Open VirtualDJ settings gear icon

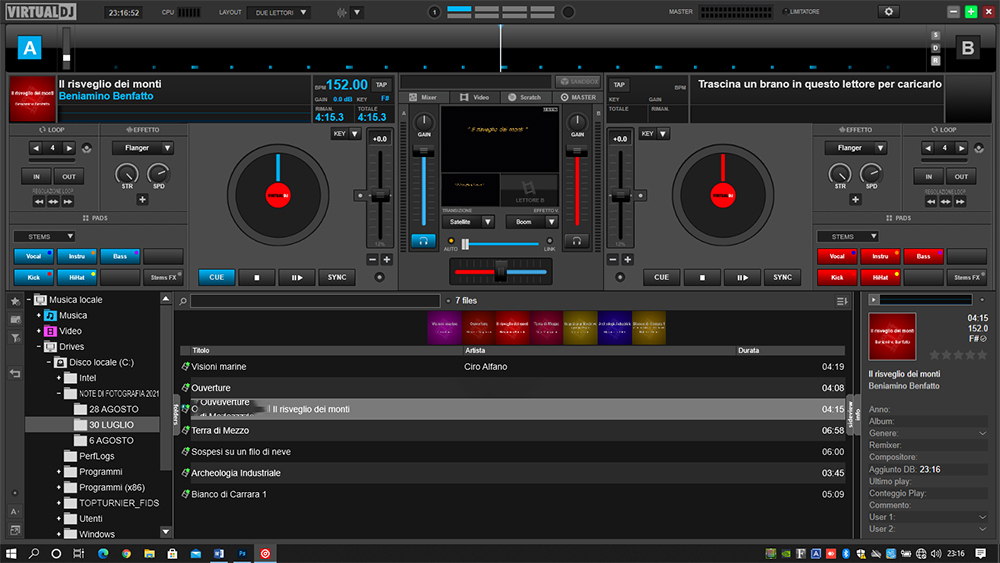(888, 11)
